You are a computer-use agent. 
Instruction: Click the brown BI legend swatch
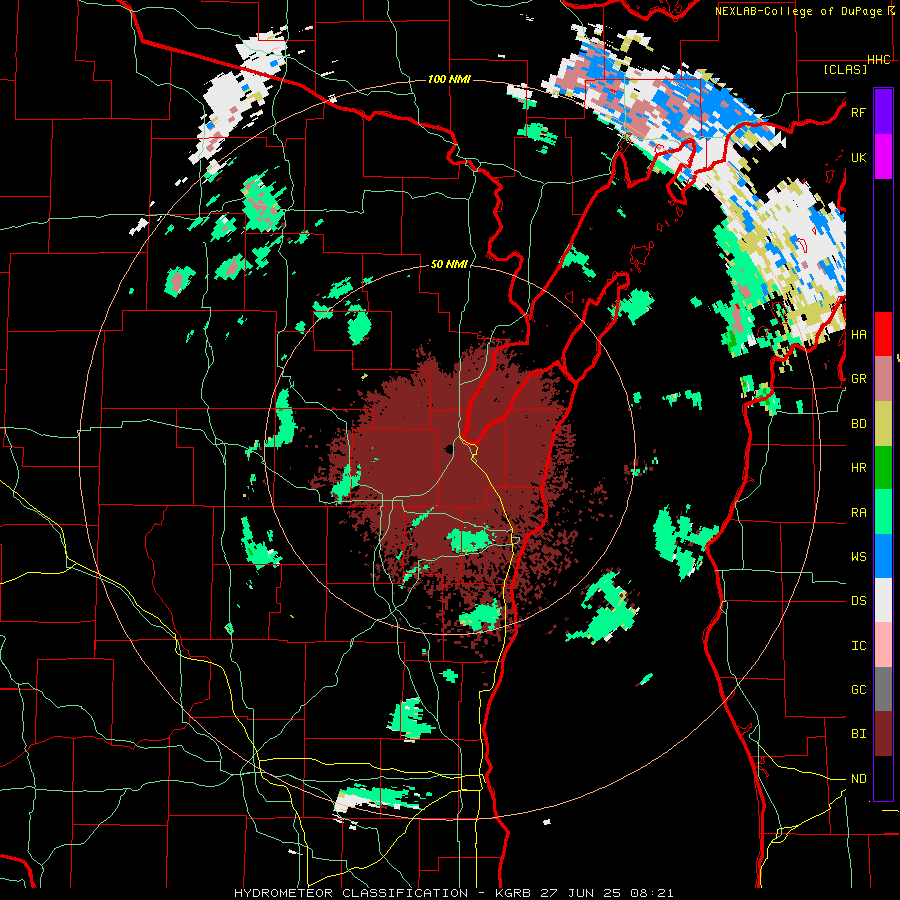click(883, 734)
